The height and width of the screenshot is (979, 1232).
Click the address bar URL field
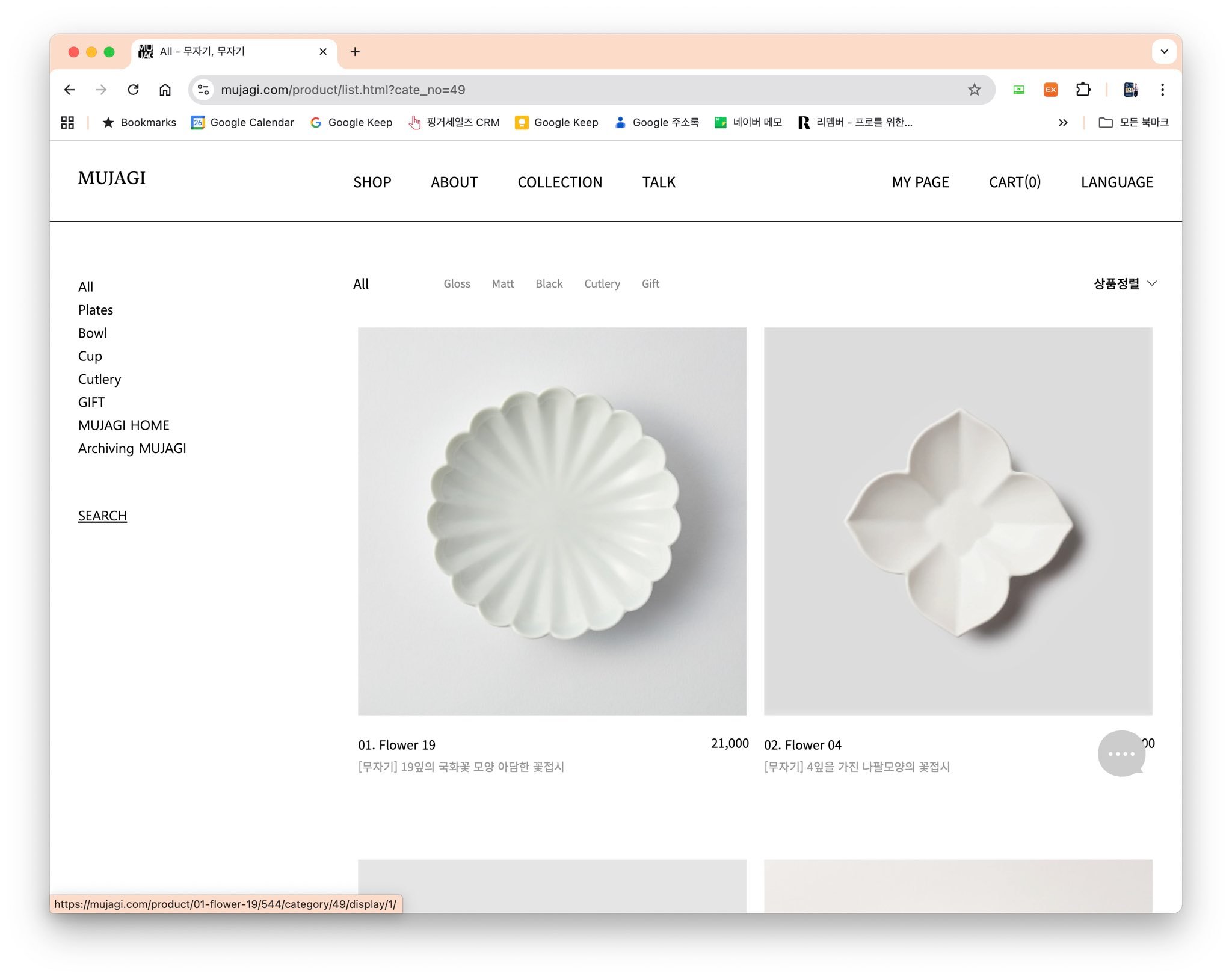541,90
